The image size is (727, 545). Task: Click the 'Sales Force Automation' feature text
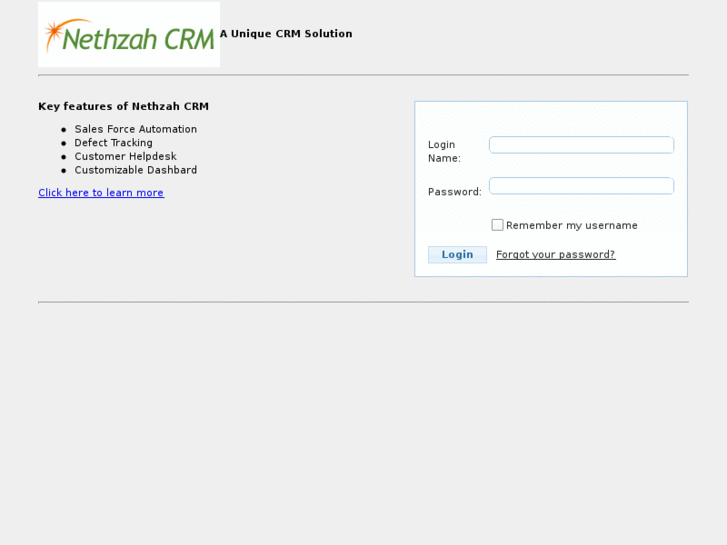pyautogui.click(x=136, y=129)
